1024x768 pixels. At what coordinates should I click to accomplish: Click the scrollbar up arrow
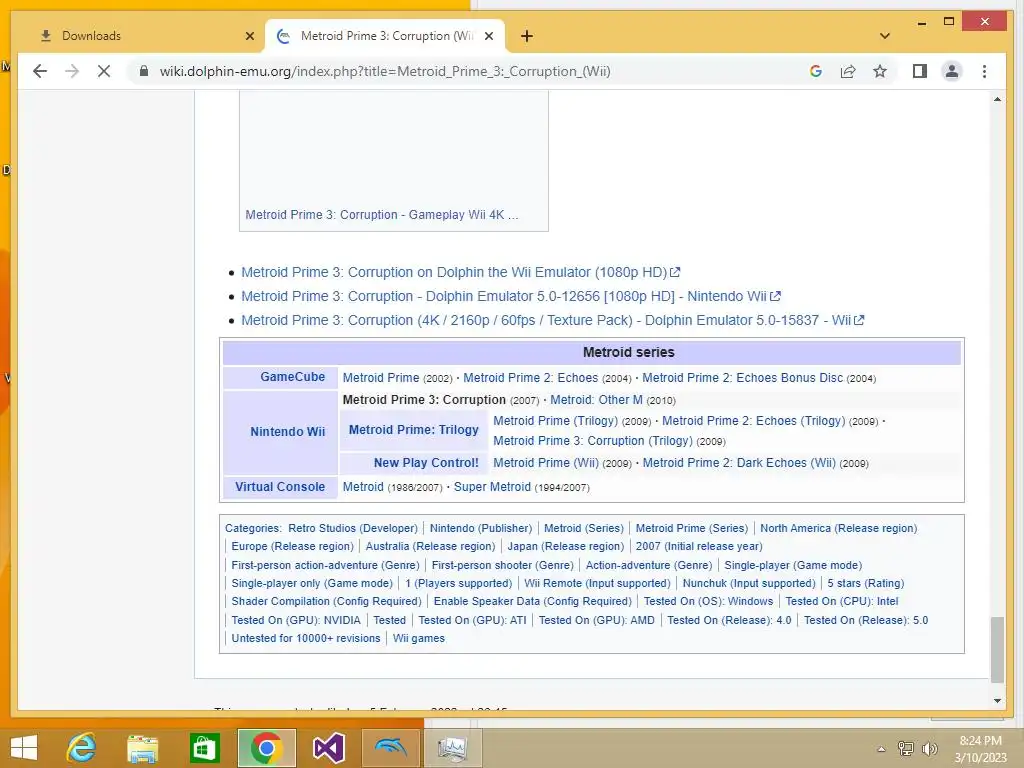tap(997, 99)
